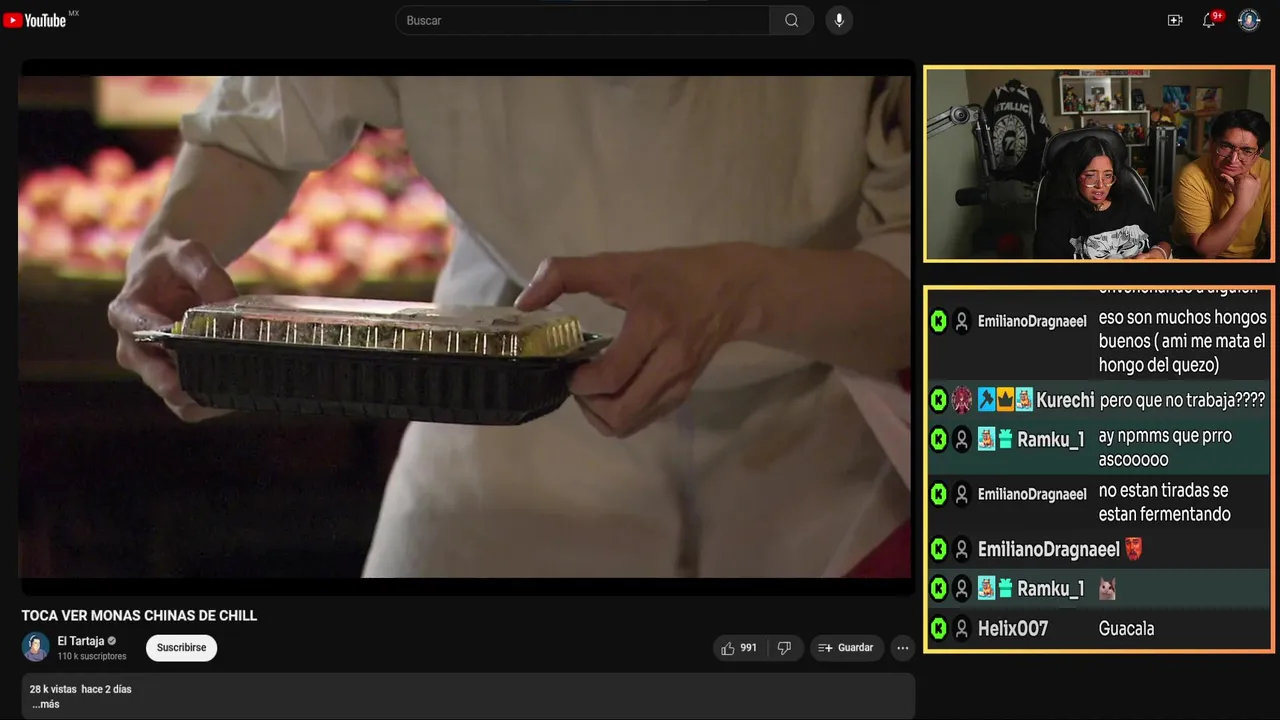Subscribe using the Suscribirse button
This screenshot has height=720, width=1280.
tap(181, 648)
